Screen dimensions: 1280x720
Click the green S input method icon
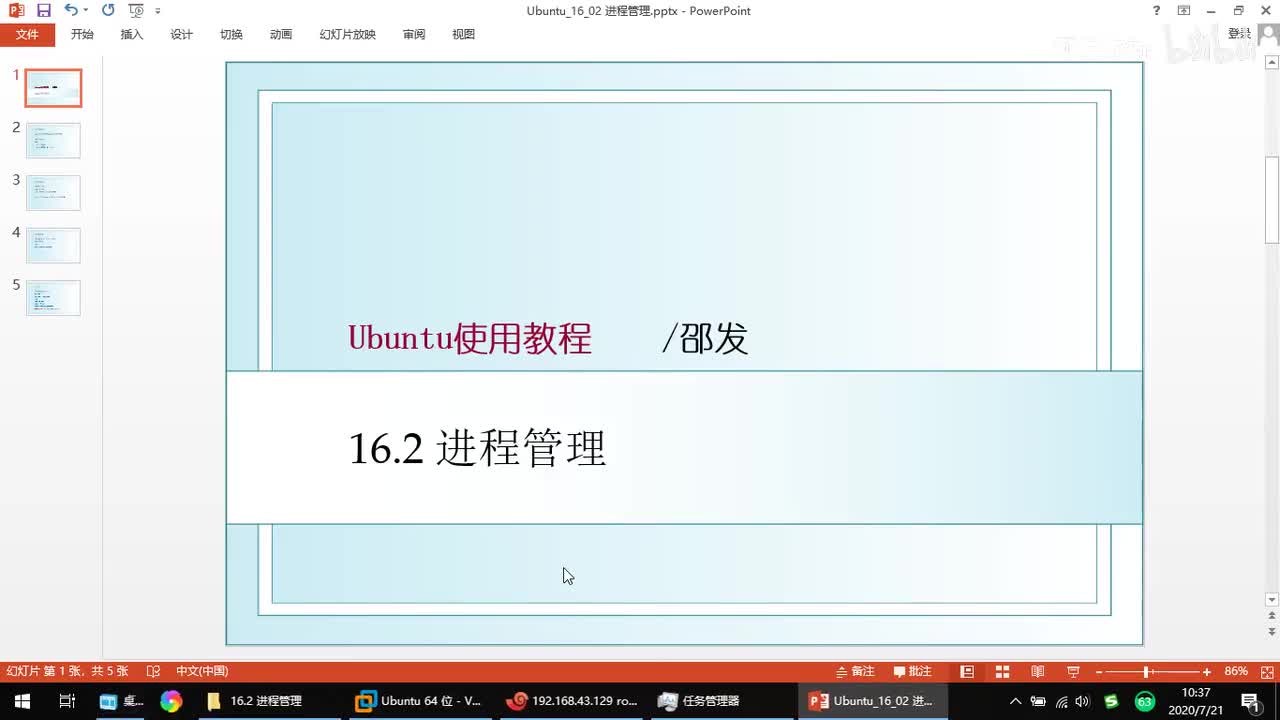[1111, 701]
